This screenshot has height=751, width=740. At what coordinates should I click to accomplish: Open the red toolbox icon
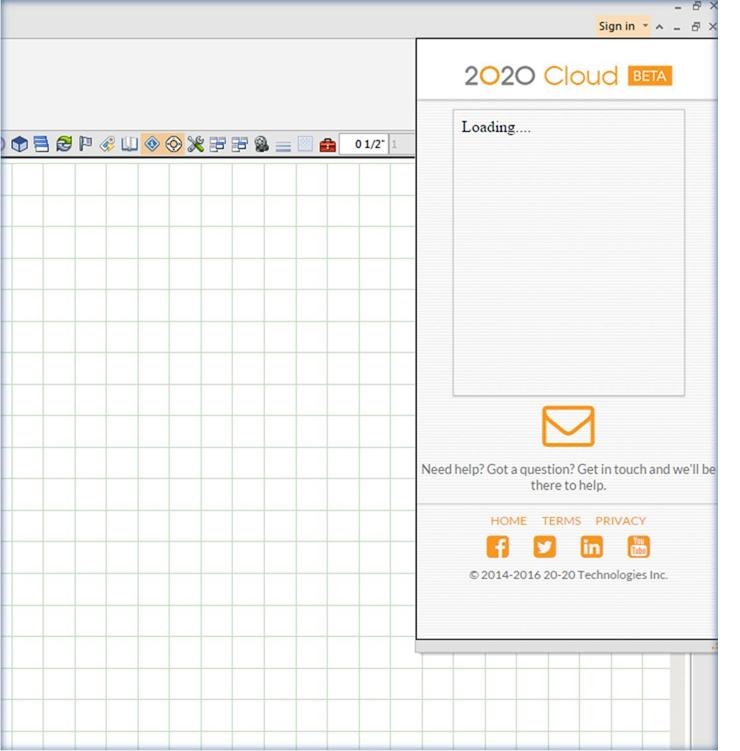[x=328, y=145]
